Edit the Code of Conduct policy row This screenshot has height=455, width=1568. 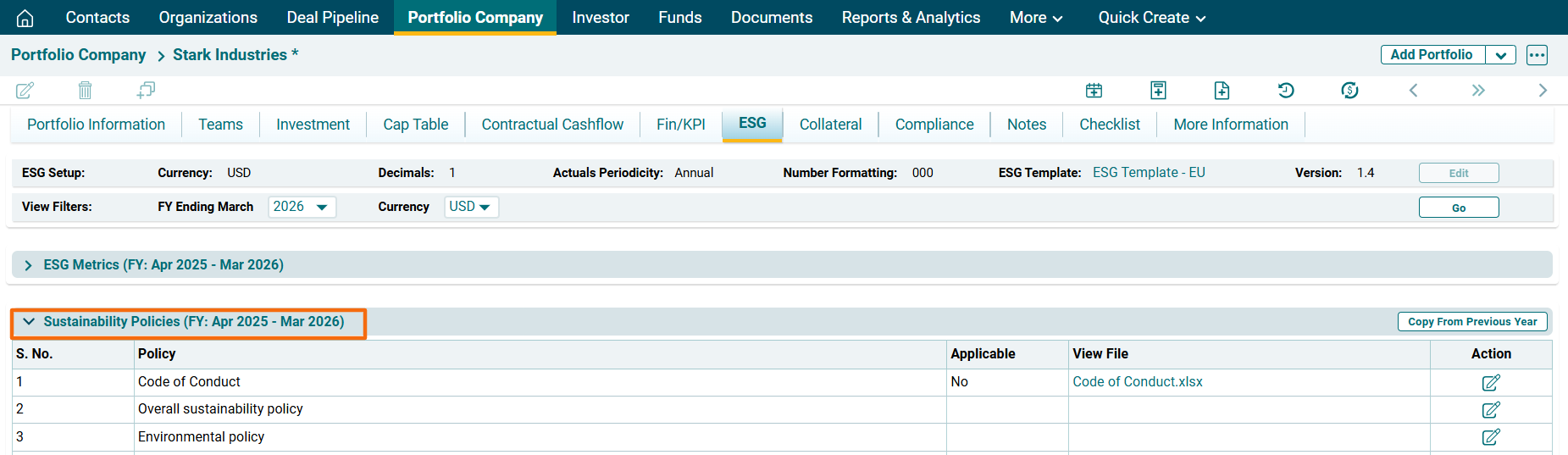1490,382
